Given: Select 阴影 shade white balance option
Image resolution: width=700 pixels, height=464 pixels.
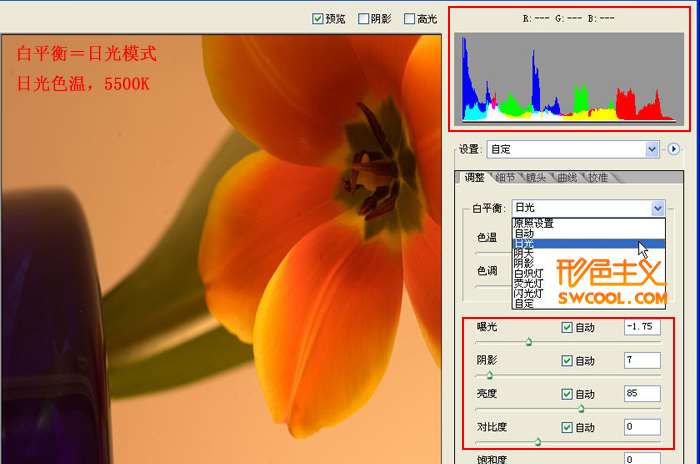Looking at the screenshot, I should tap(524, 263).
